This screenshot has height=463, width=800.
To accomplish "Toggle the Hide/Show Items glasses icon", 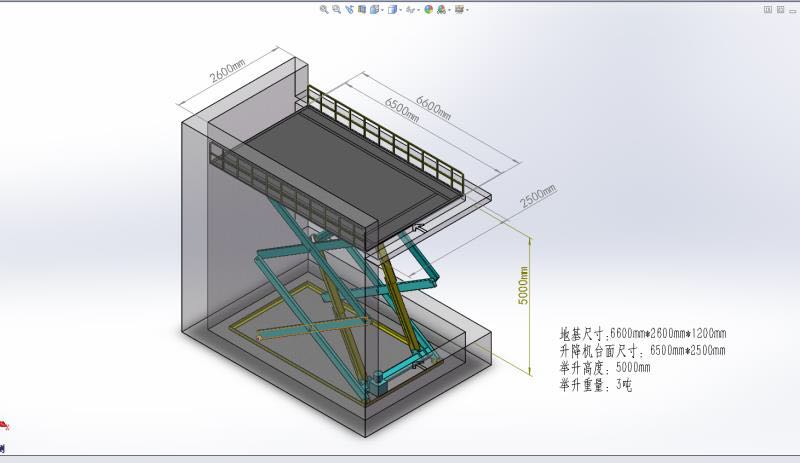I will [x=410, y=9].
